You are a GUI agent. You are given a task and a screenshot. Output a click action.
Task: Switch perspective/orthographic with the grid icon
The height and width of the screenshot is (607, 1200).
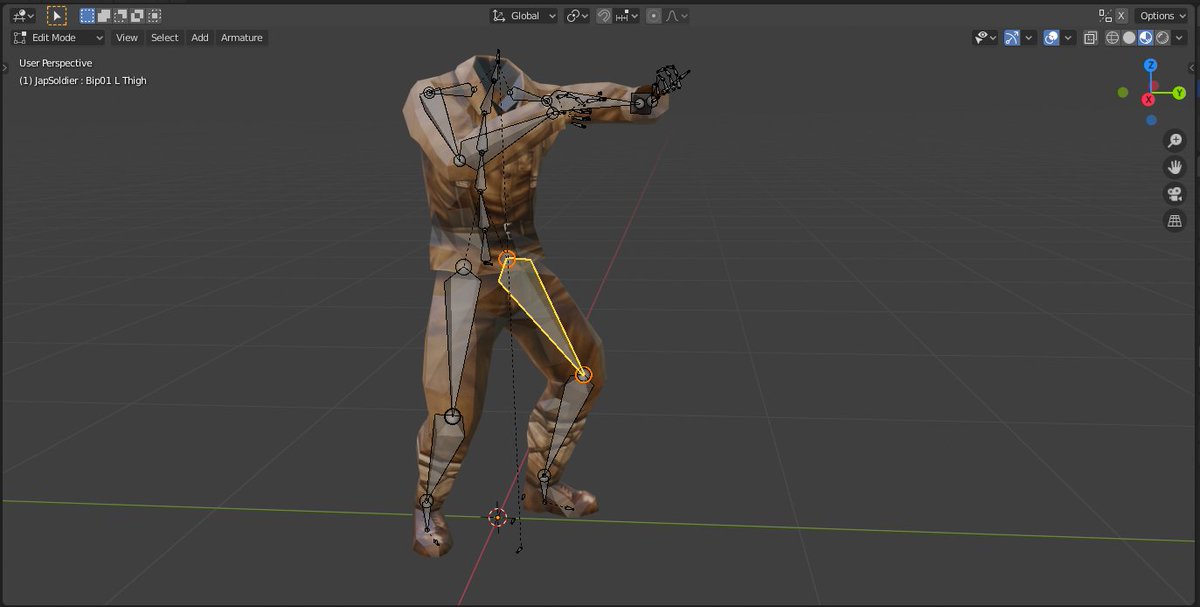pyautogui.click(x=1175, y=221)
